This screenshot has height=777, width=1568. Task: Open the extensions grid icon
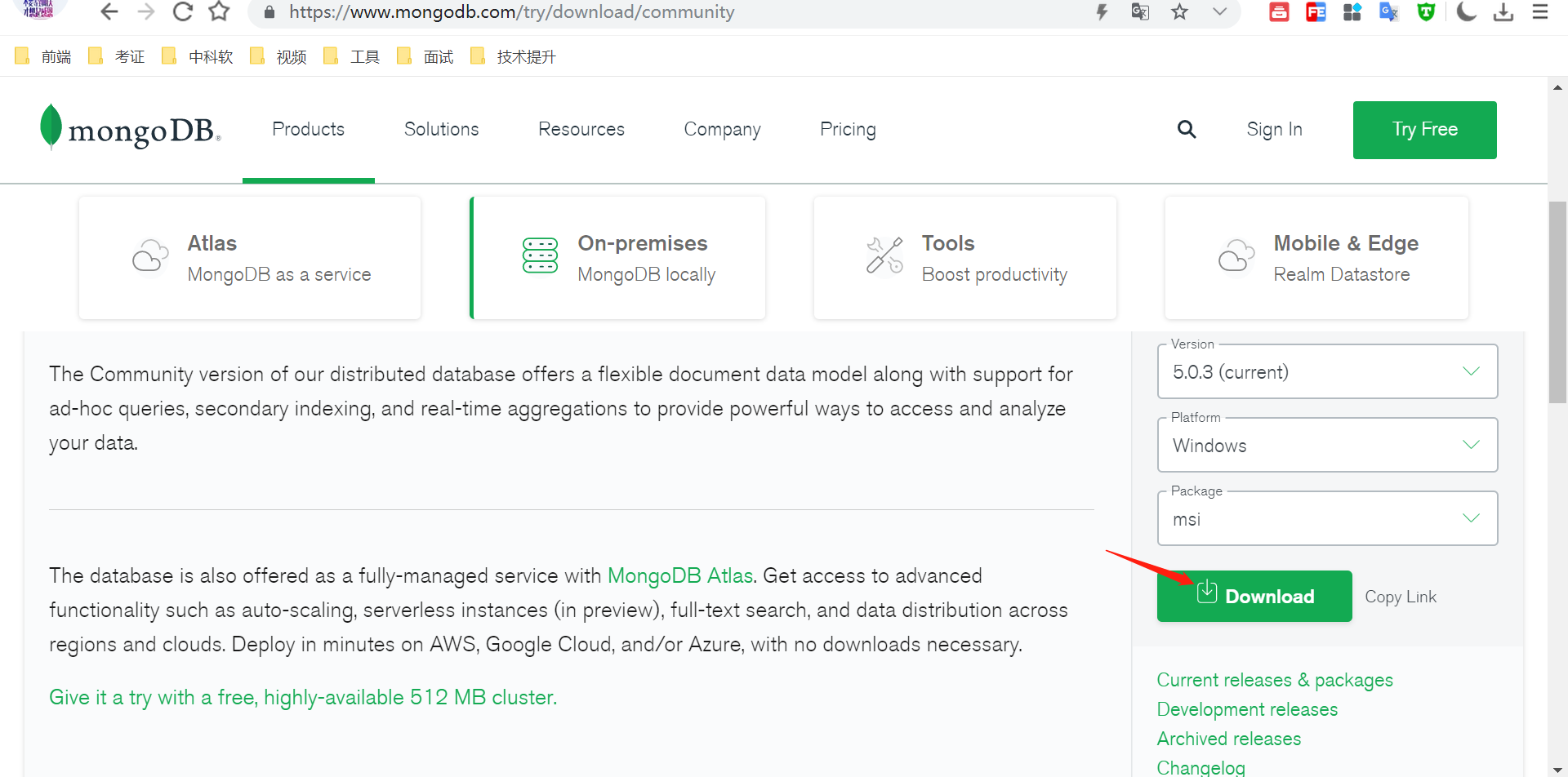(1352, 11)
